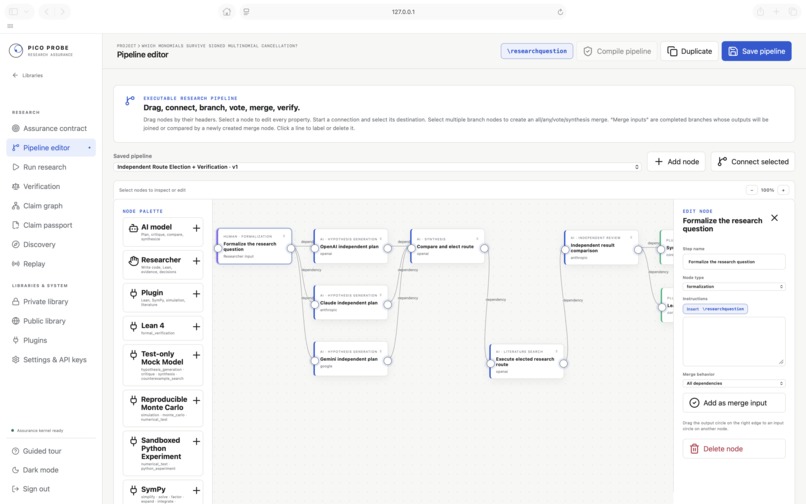Click output circle of Independent result comparison
The image size is (806, 504).
[638, 249]
